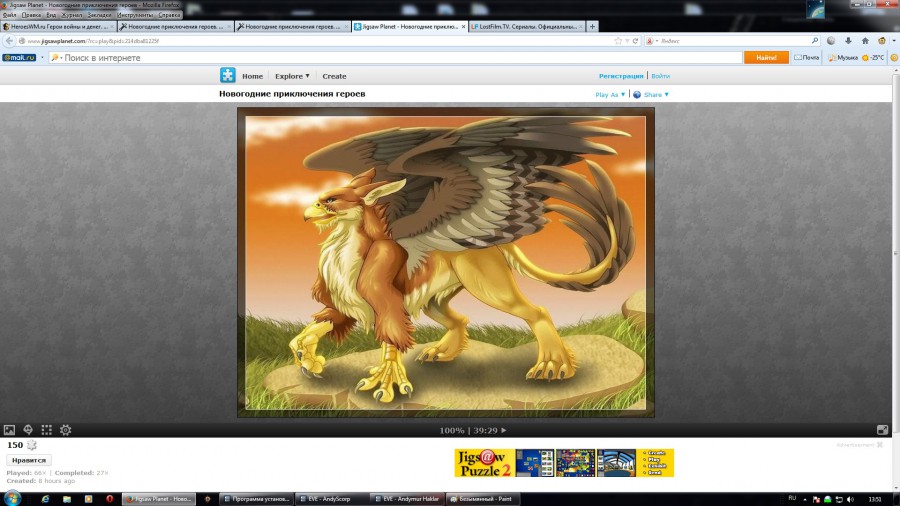The height and width of the screenshot is (506, 900).
Task: Click the arrange pieces grid icon
Action: pyautogui.click(x=46, y=430)
